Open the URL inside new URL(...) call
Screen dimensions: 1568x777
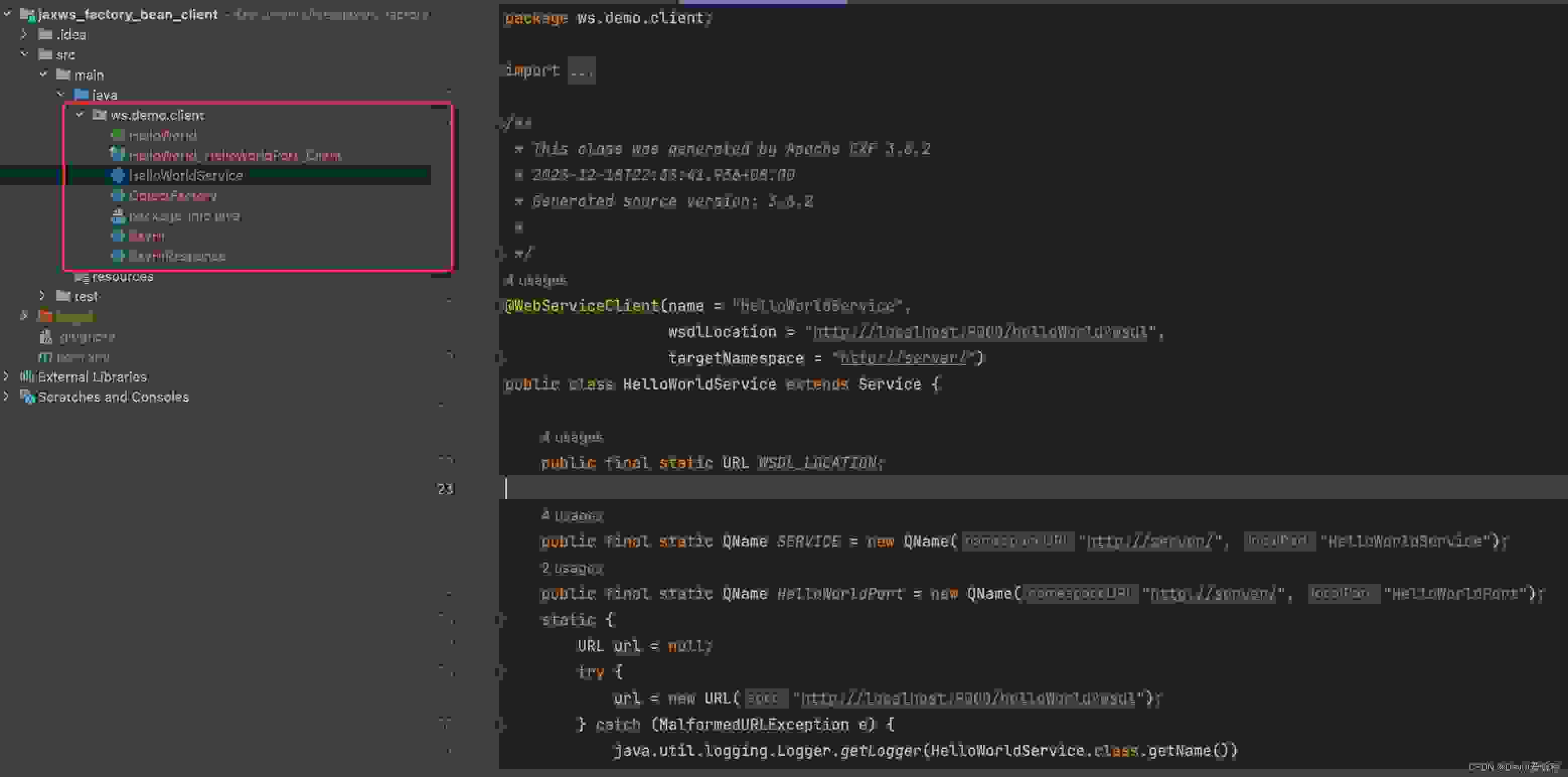969,698
